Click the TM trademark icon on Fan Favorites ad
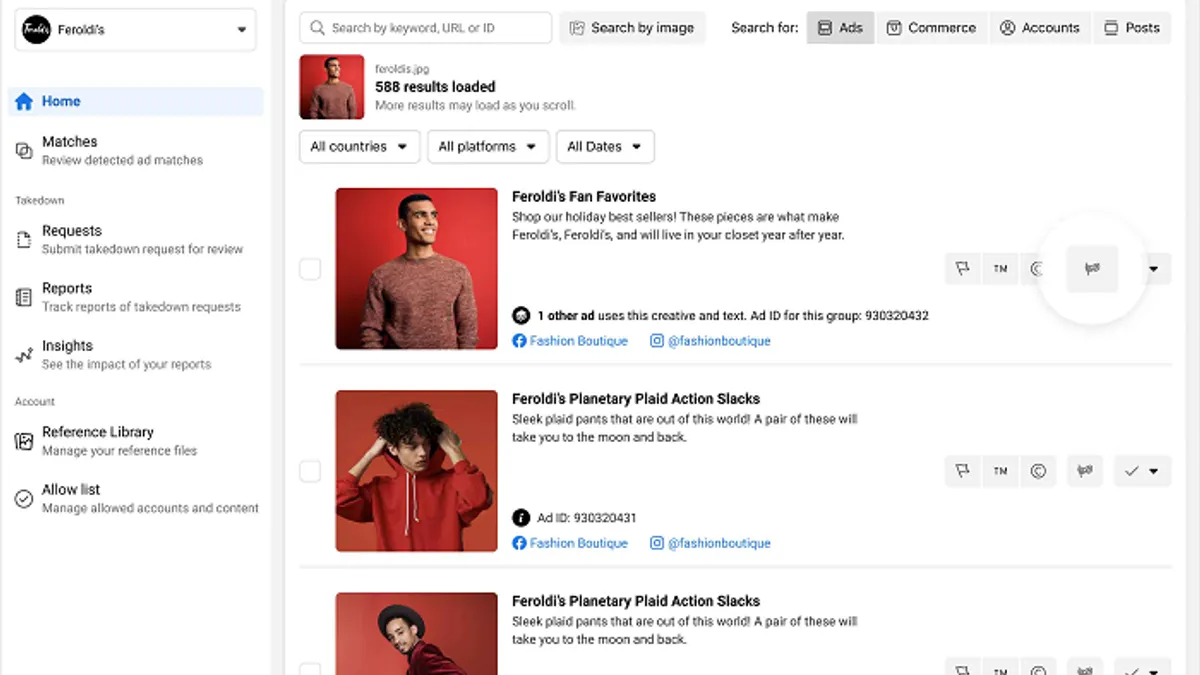This screenshot has height=675, width=1200. [1000, 269]
